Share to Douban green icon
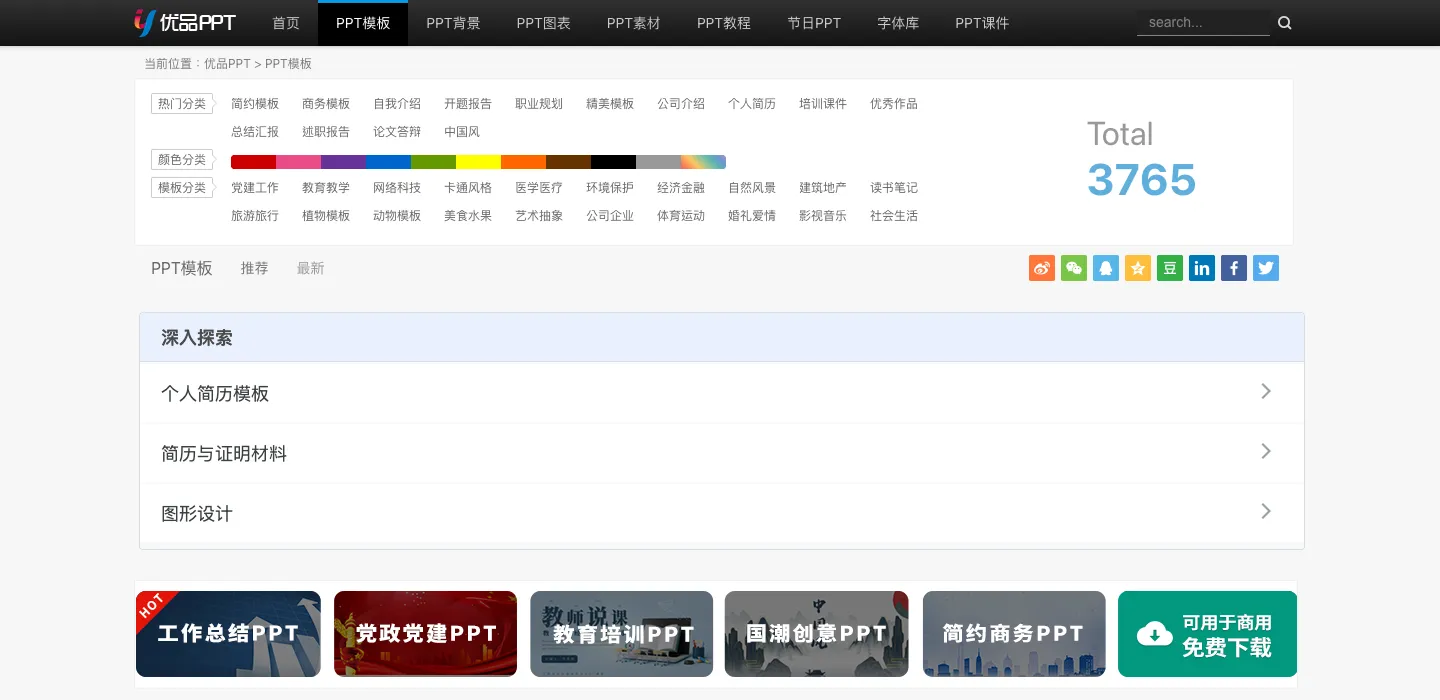Screen dimensions: 1440x700 (1170, 268)
